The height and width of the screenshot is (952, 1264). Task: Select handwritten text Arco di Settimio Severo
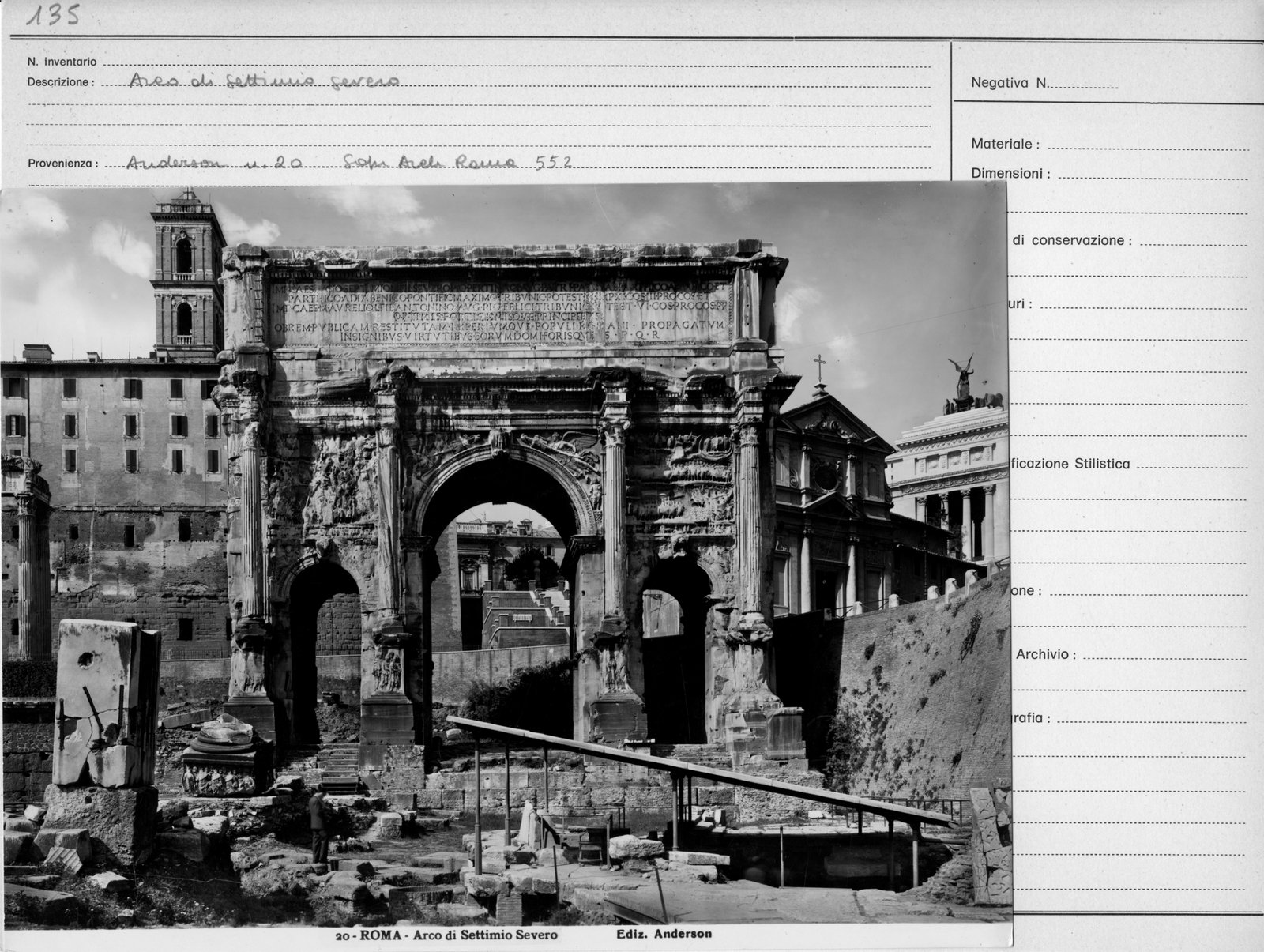(x=265, y=81)
